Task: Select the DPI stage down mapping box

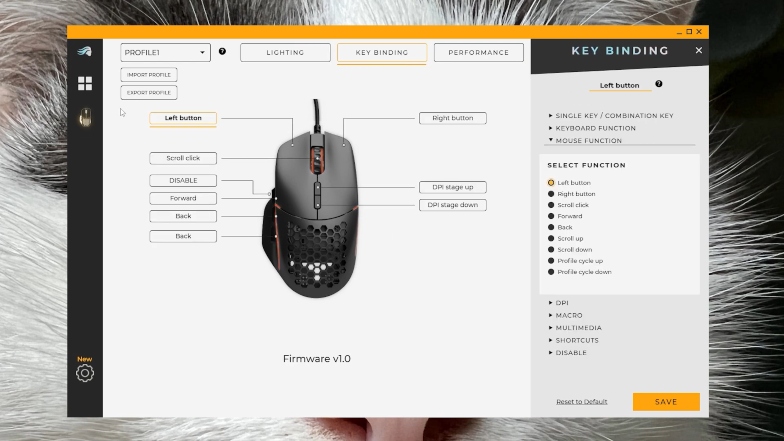Action: (x=452, y=205)
